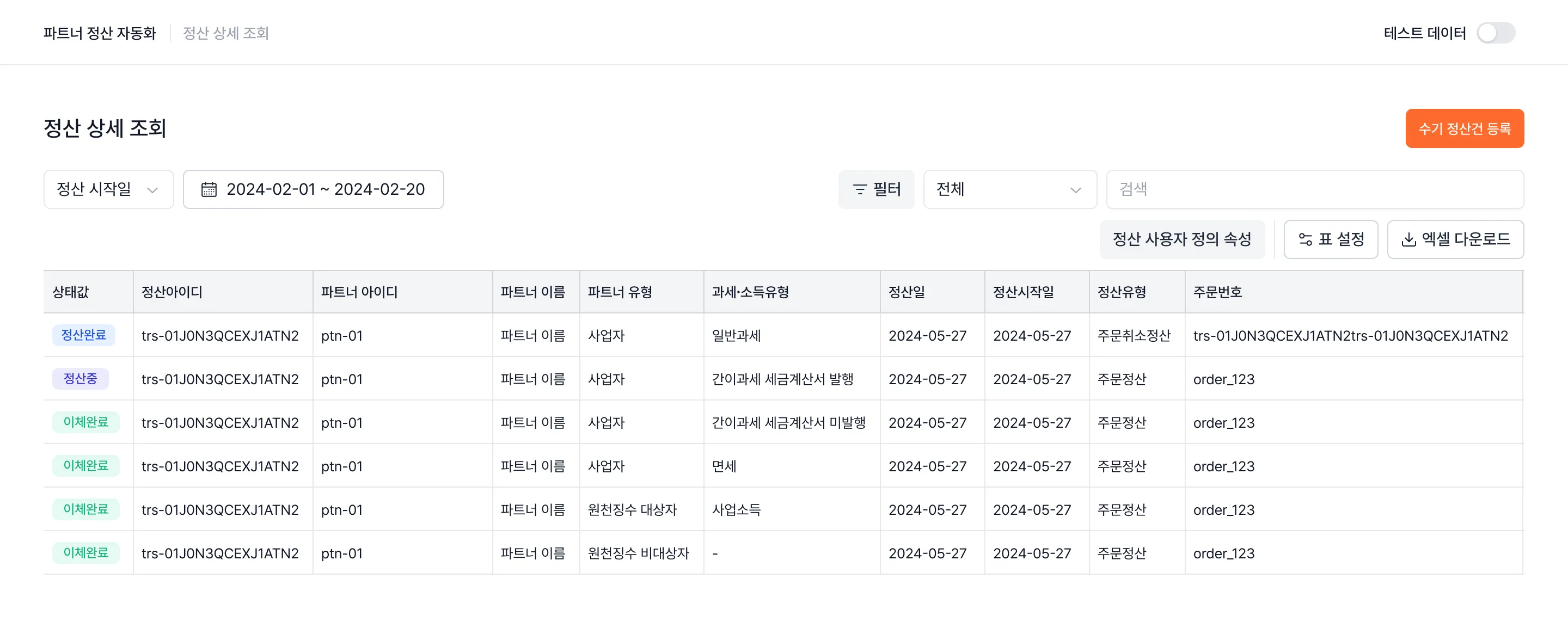Open the 전체 filter dropdown

tap(1009, 189)
